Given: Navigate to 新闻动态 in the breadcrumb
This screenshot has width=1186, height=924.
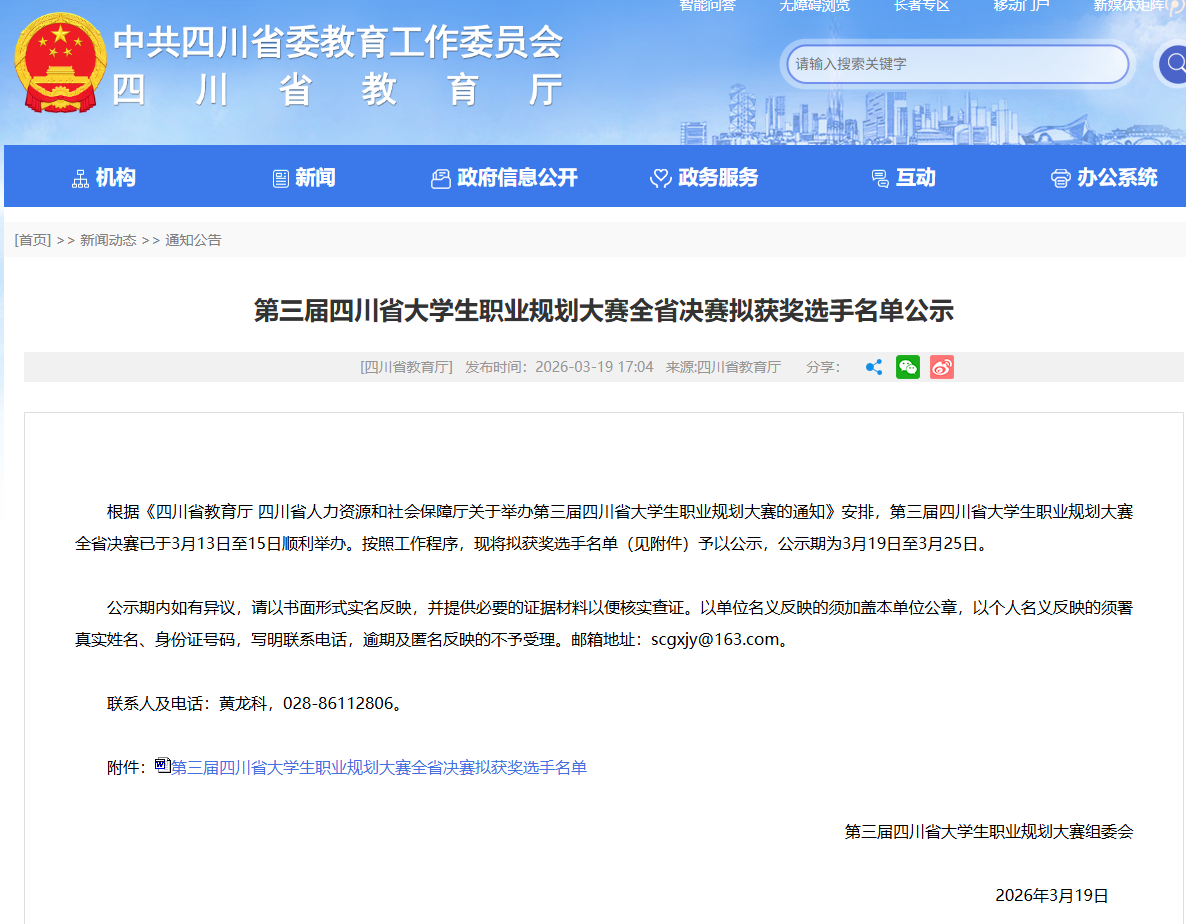Looking at the screenshot, I should pyautogui.click(x=108, y=240).
